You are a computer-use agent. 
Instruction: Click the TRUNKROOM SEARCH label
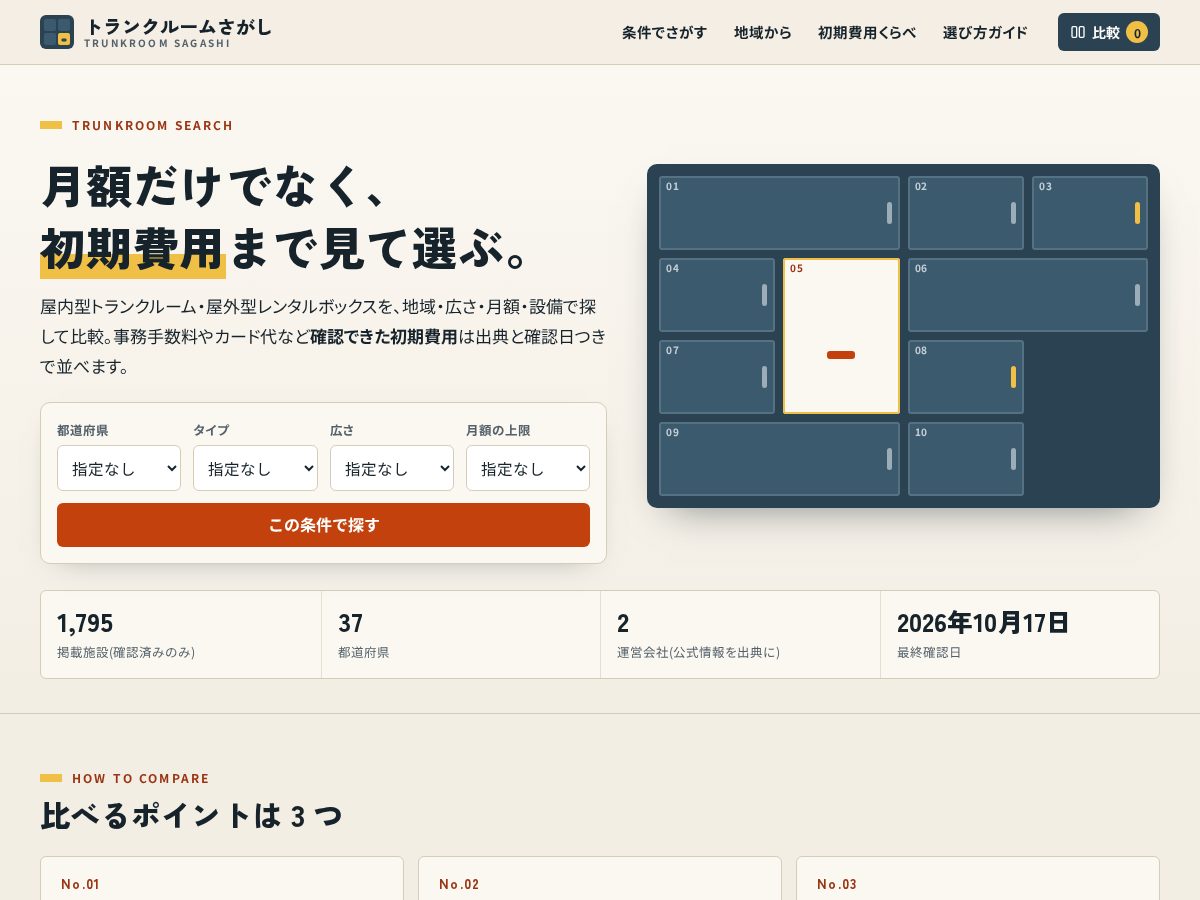coord(152,125)
